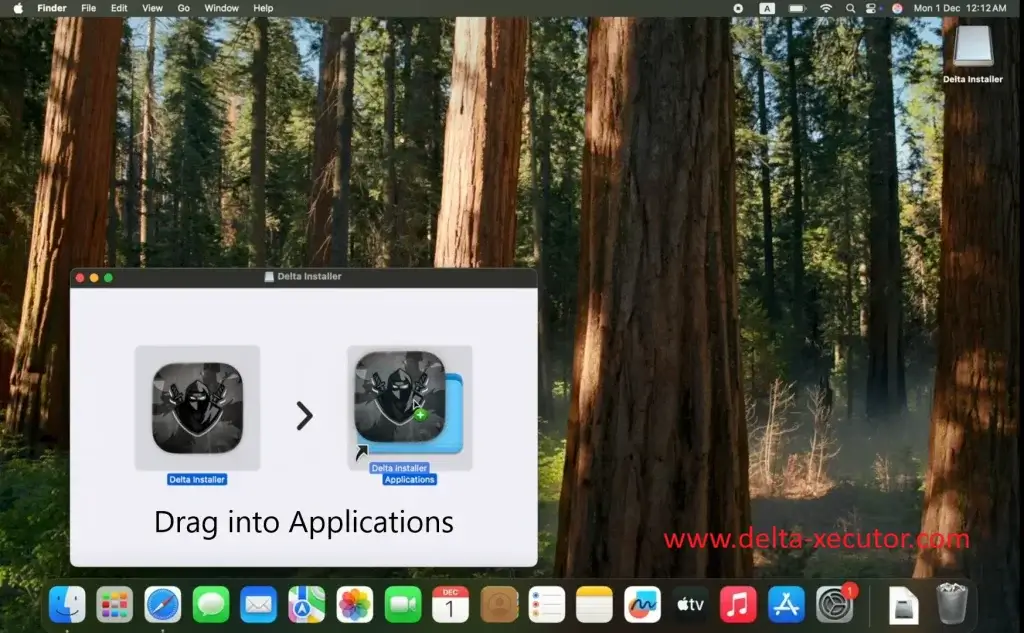Viewport: 1024px width, 633px height.
Task: Open Maps app in the Dock
Action: [307, 604]
